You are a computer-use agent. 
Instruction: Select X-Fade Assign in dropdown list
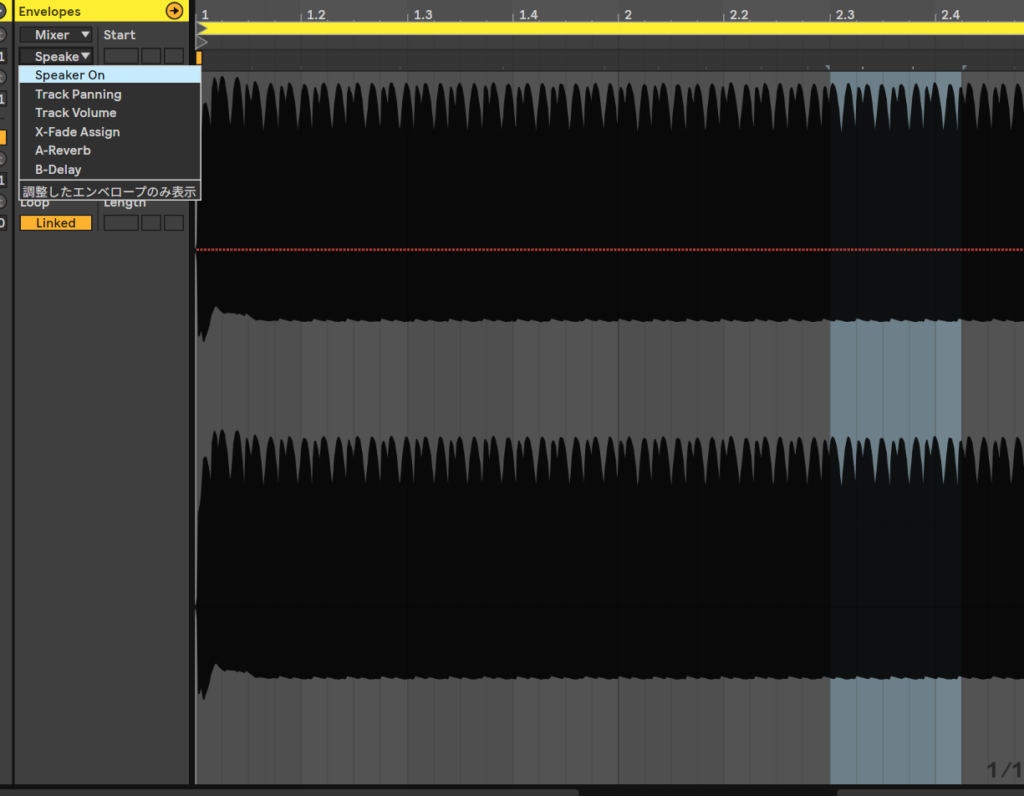(77, 132)
